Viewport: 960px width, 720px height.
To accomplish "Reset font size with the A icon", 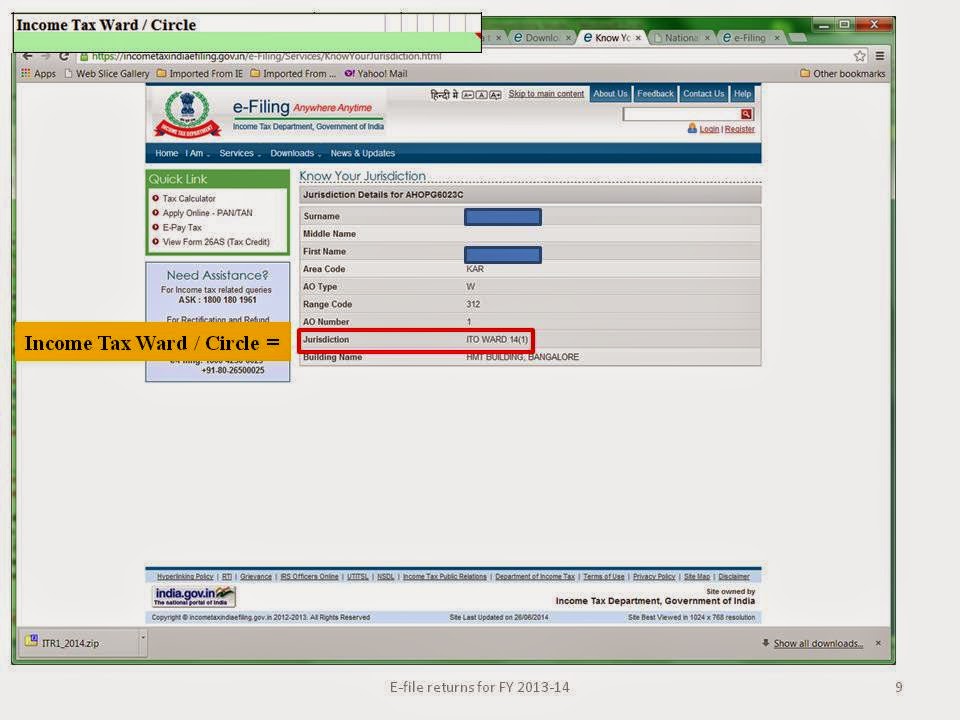I will [x=481, y=94].
